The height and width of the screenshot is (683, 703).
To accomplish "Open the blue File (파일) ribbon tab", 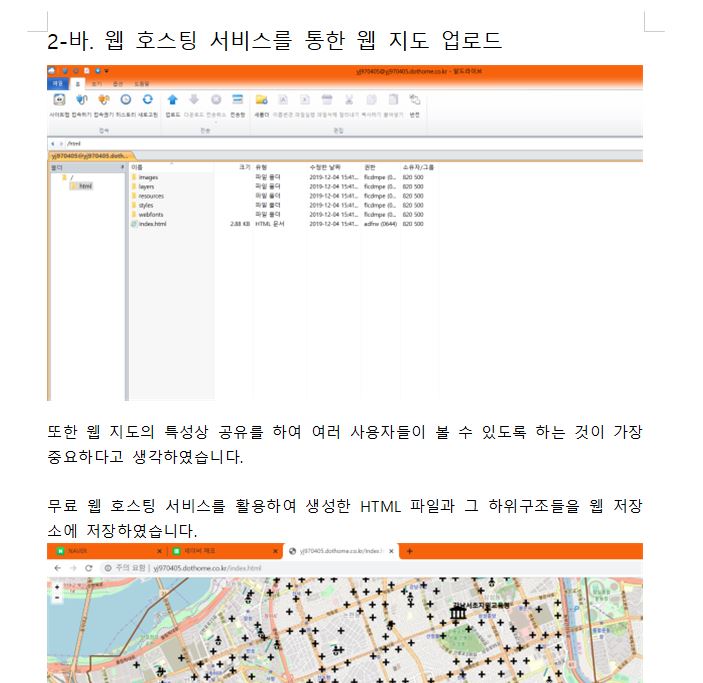I will 58,83.
